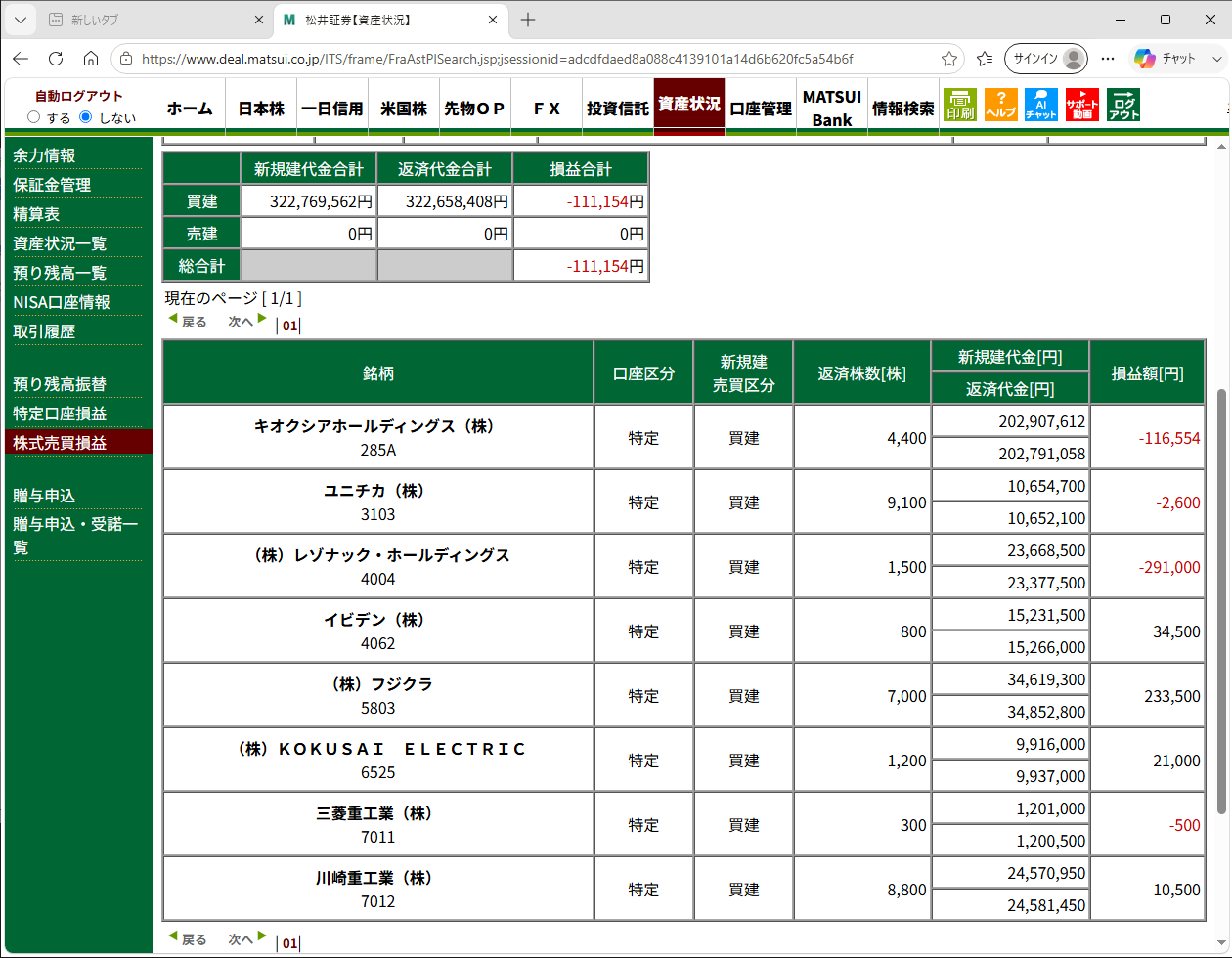Click the vertical page scrollbar thumb
The height and width of the screenshot is (958, 1232).
tap(1221, 601)
